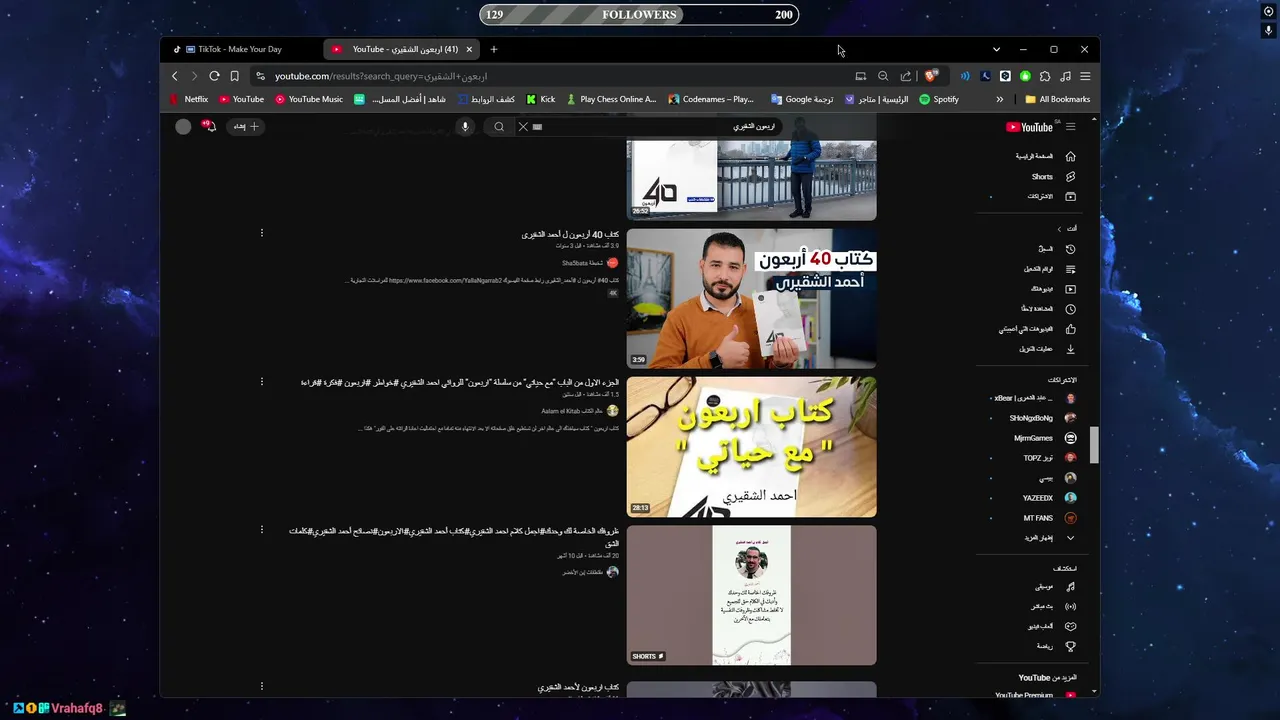Open Downloads in sidebar
This screenshot has width=1280, height=720.
click(1047, 349)
